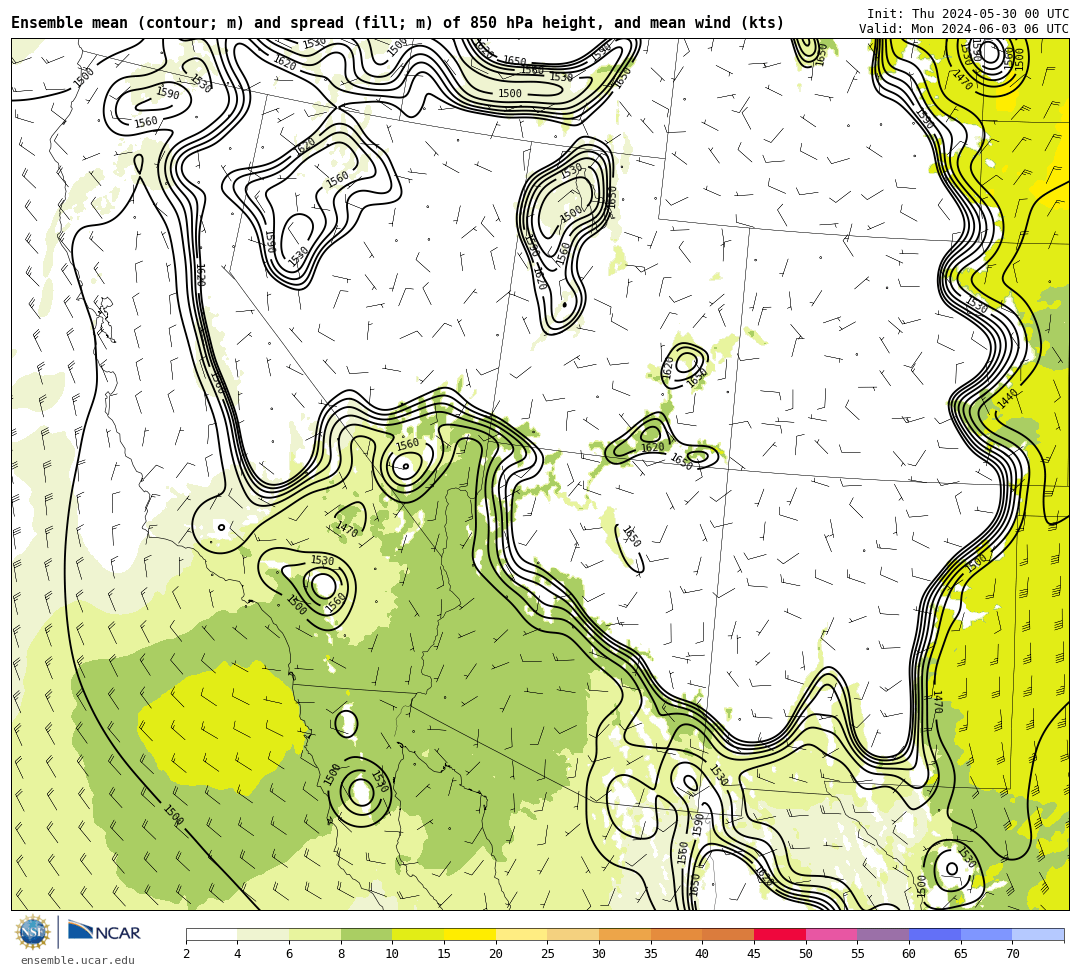Pick the light orange 25–30 colorbar segment
The width and height of the screenshot is (1080, 973).
pyautogui.click(x=573, y=934)
